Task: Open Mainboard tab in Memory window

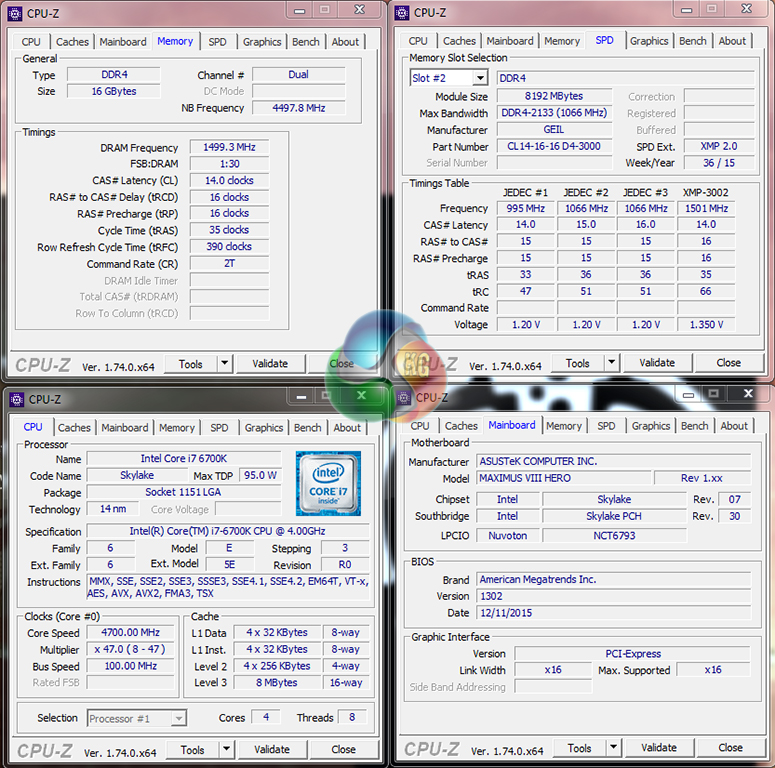Action: (x=123, y=42)
